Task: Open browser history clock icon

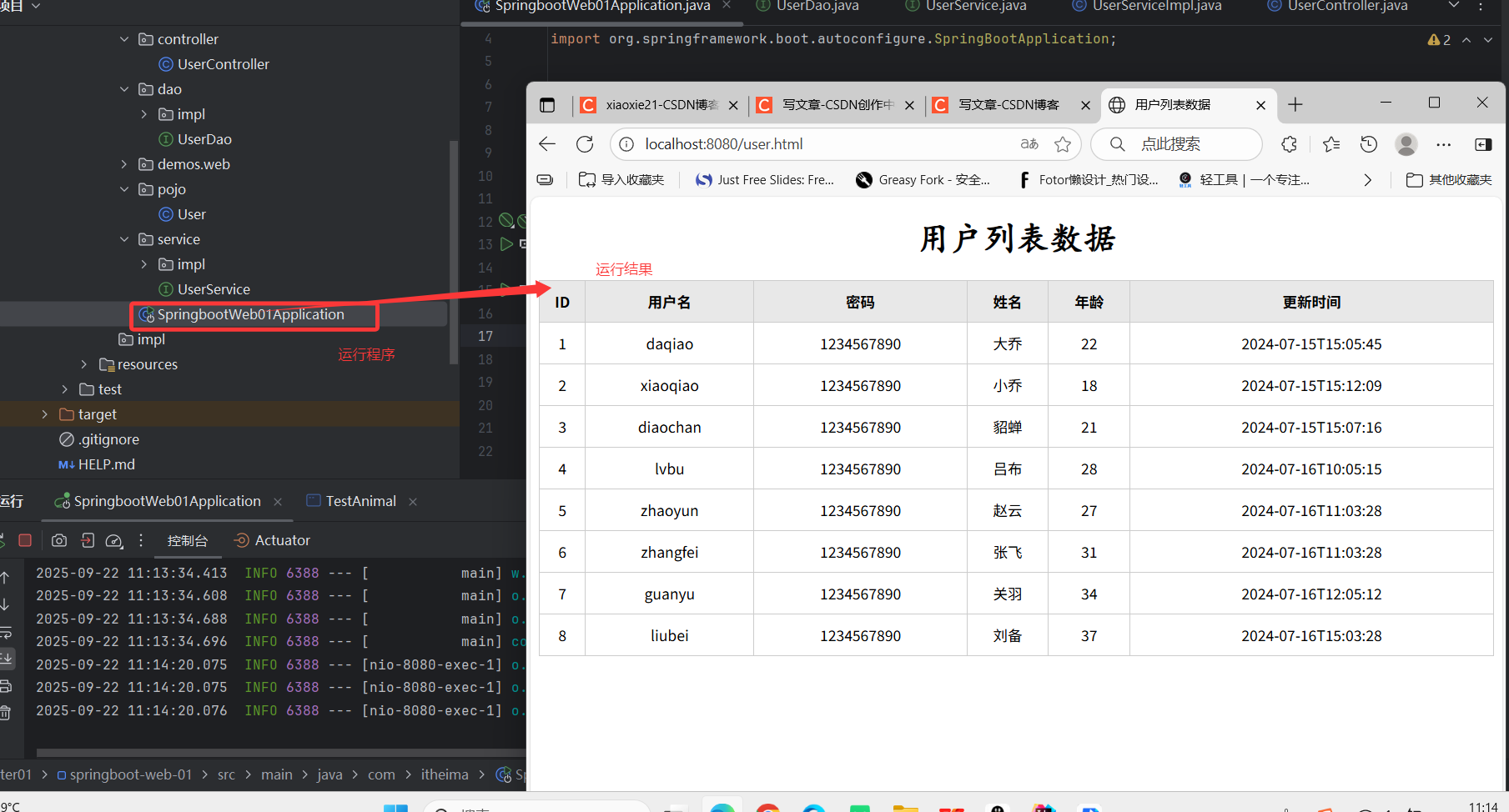Action: [1369, 144]
